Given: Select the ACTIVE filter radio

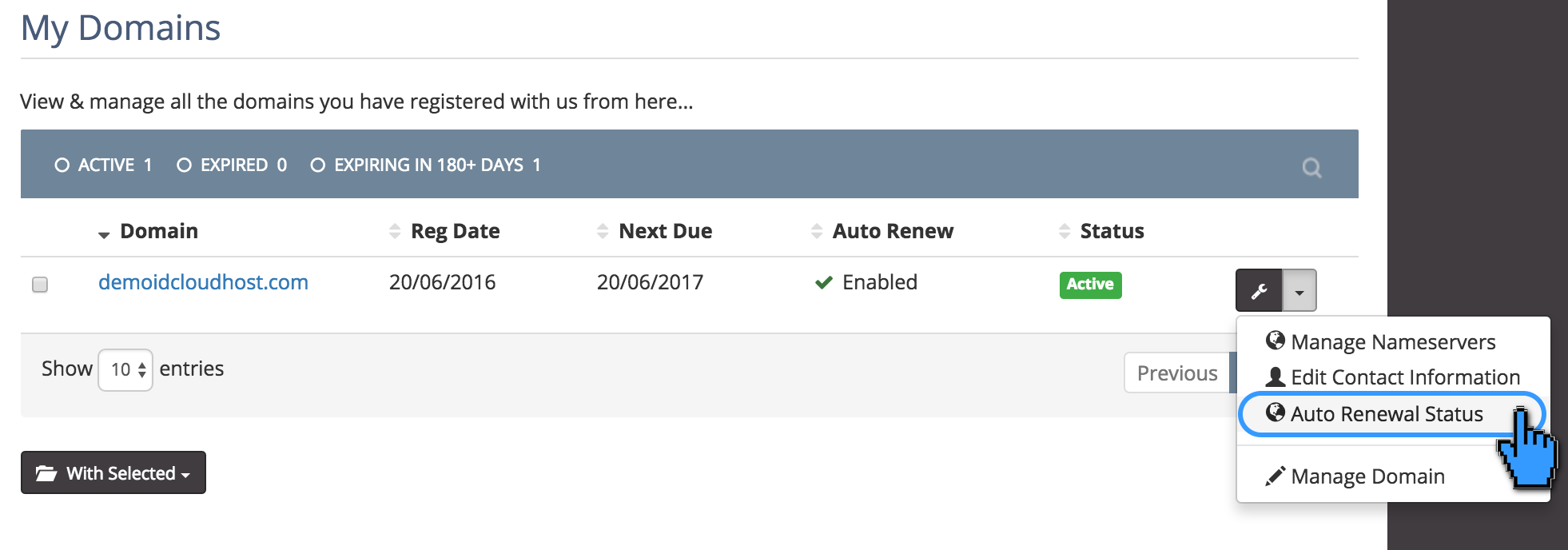Looking at the screenshot, I should pos(62,165).
